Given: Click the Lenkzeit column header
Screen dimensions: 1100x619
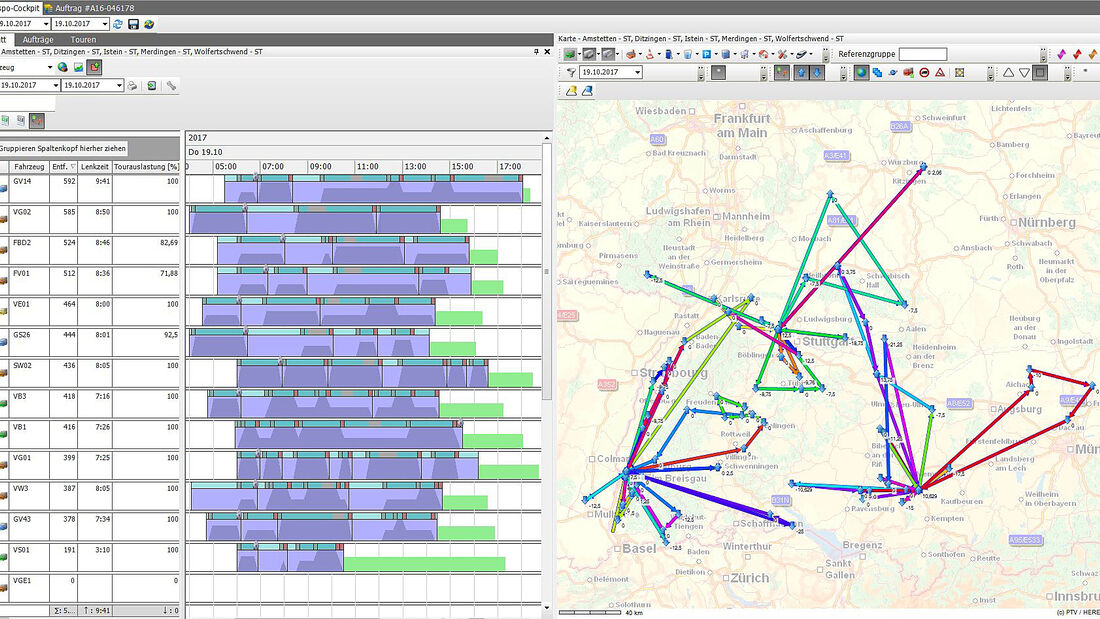Looking at the screenshot, I should click(x=95, y=167).
